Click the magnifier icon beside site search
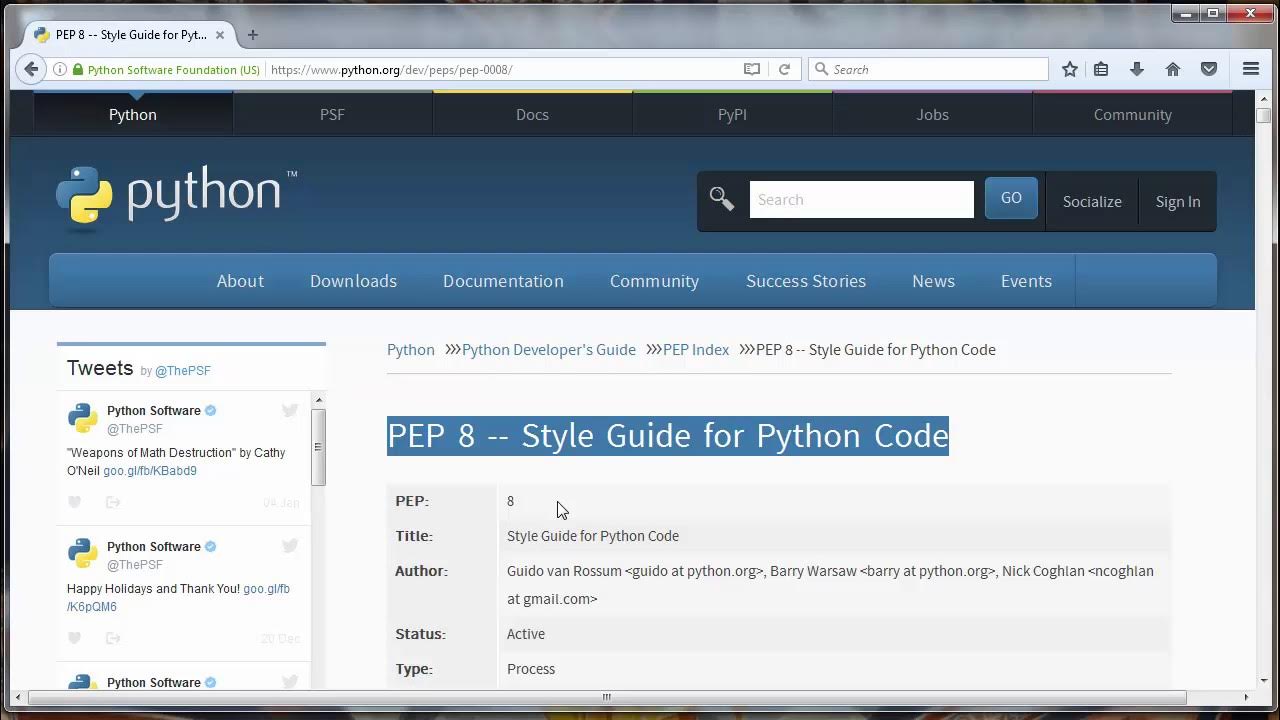This screenshot has width=1280, height=720. point(722,198)
